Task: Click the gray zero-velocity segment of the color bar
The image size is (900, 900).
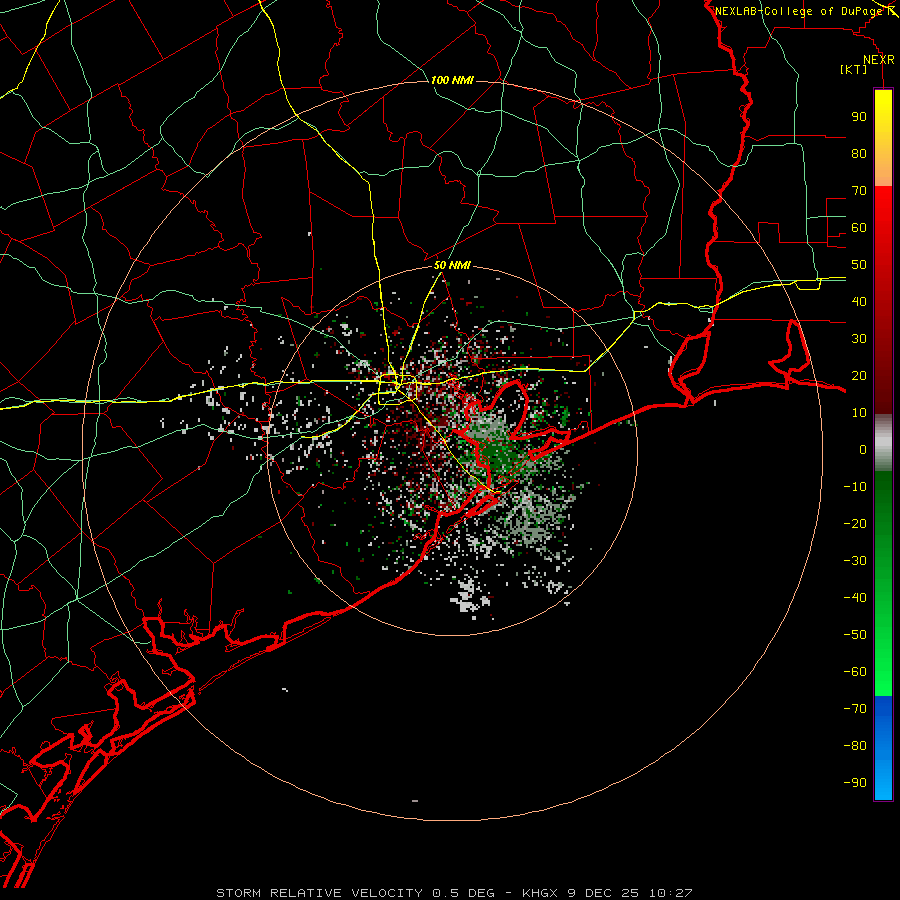Action: 883,443
